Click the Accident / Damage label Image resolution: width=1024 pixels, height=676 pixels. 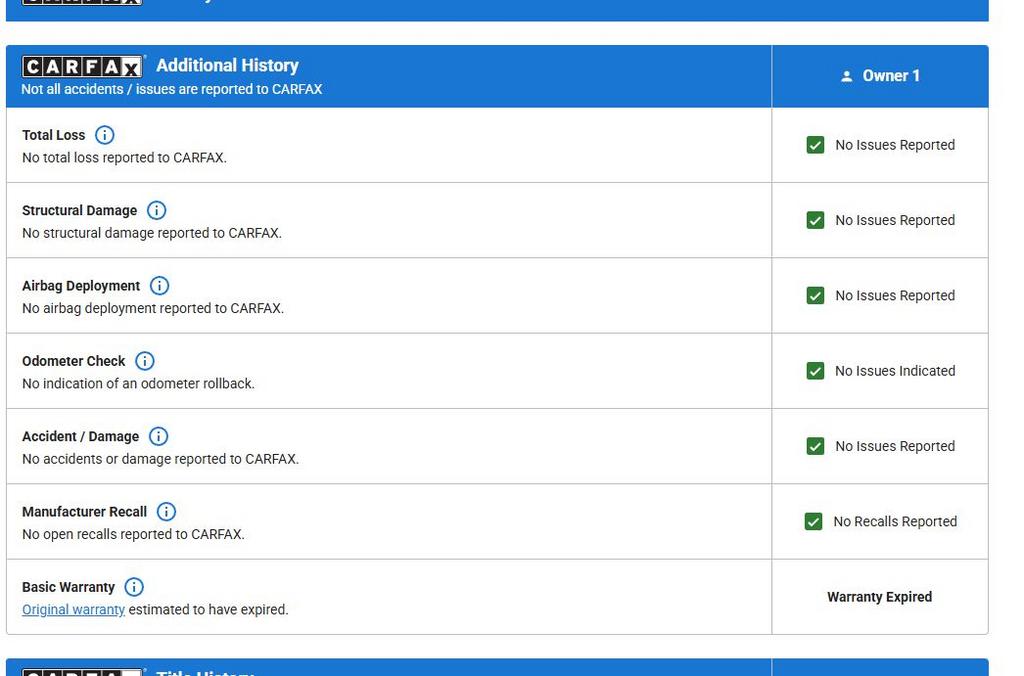[x=80, y=436]
